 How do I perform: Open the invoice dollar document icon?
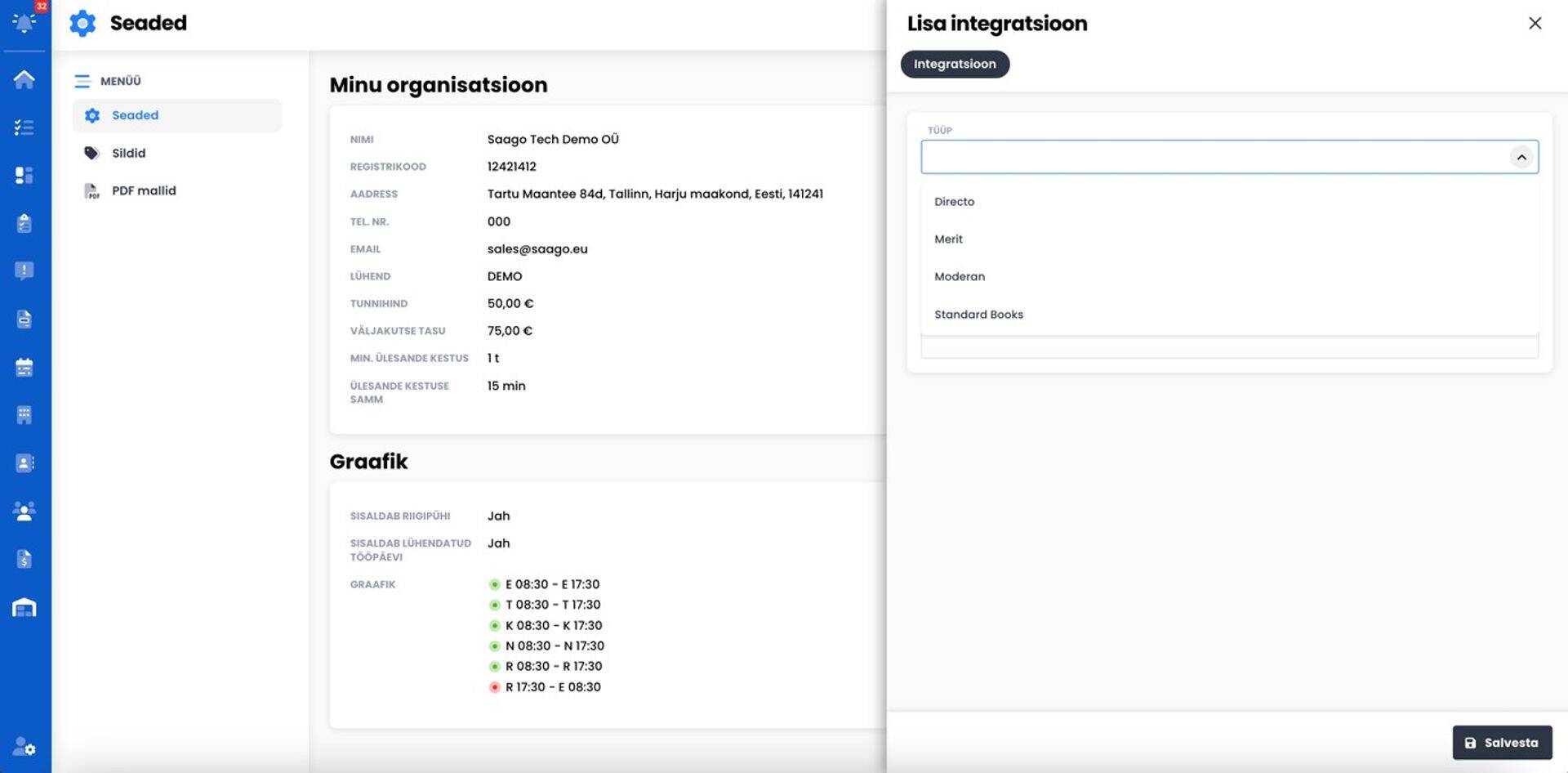point(24,559)
